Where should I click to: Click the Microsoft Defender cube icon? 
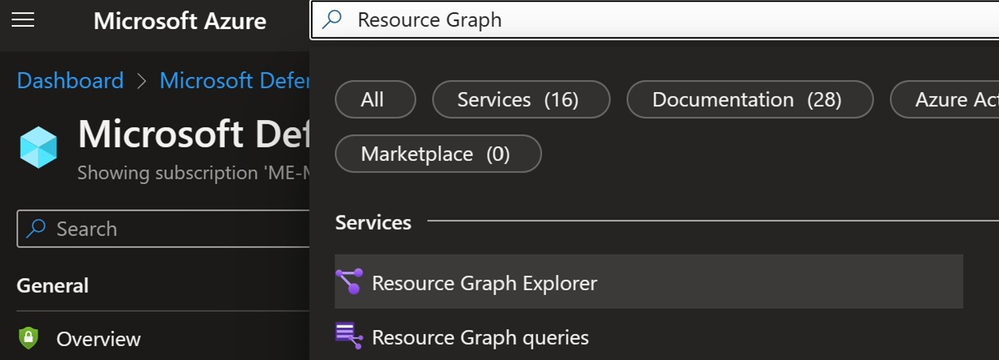coord(38,147)
